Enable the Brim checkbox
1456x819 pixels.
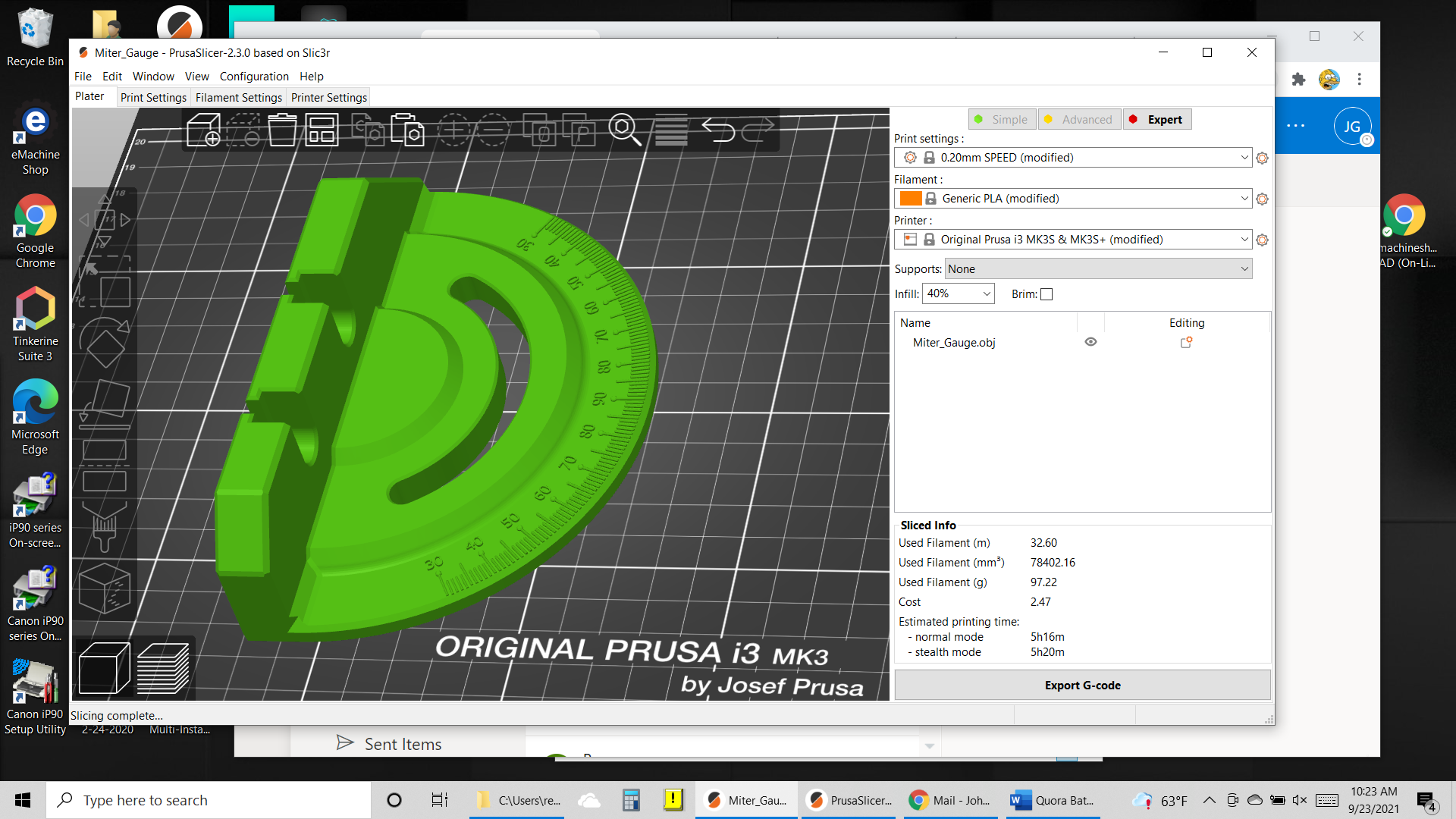point(1046,293)
